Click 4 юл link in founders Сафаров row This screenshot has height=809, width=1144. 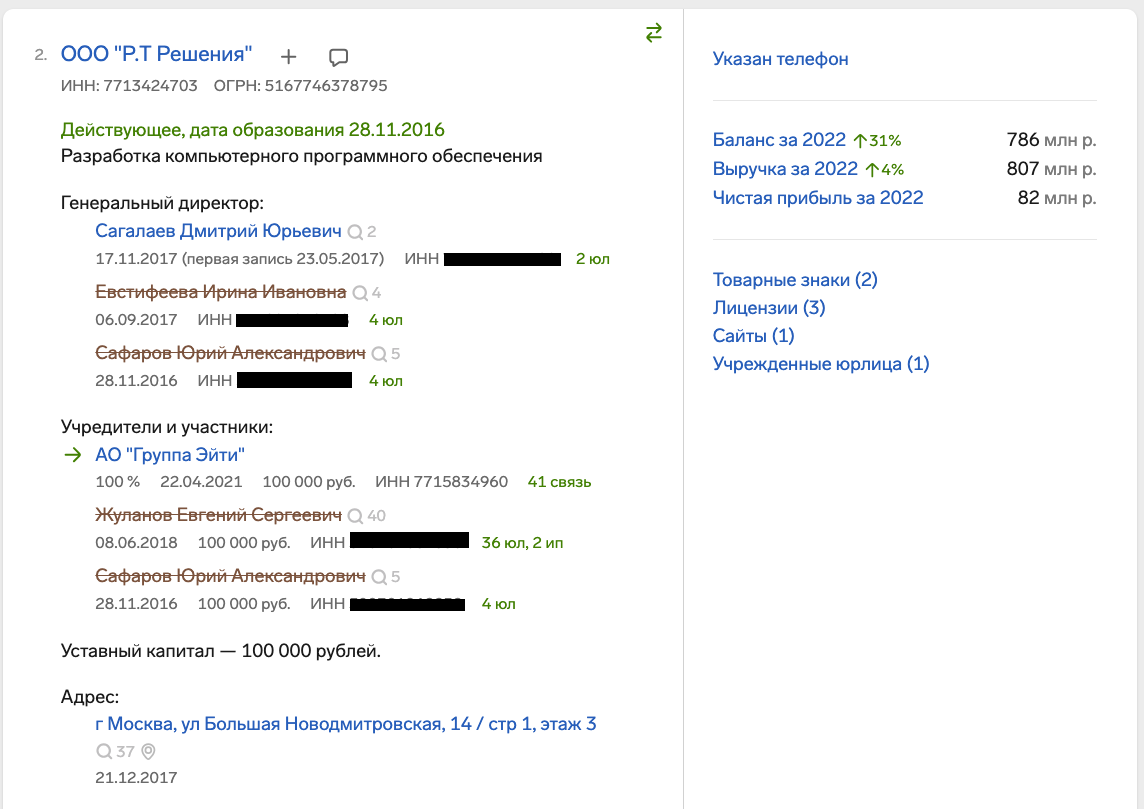pyautogui.click(x=498, y=604)
